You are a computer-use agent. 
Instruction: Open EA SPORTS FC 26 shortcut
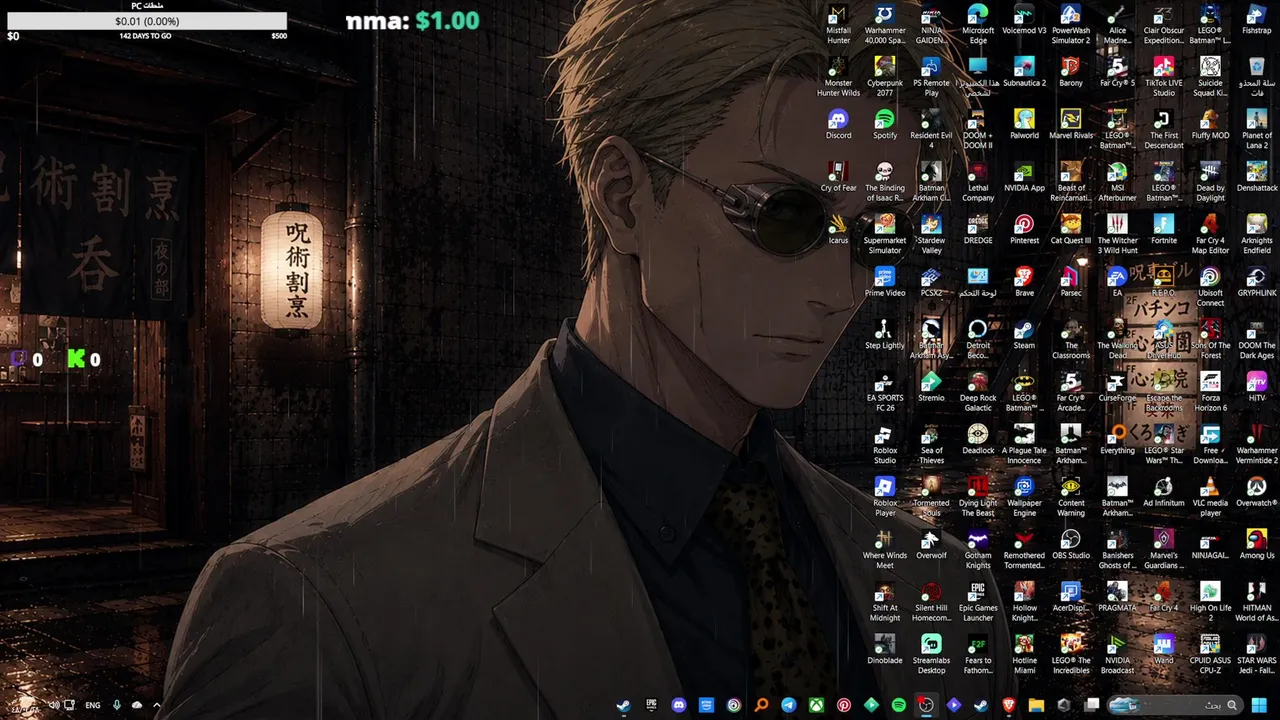click(885, 392)
